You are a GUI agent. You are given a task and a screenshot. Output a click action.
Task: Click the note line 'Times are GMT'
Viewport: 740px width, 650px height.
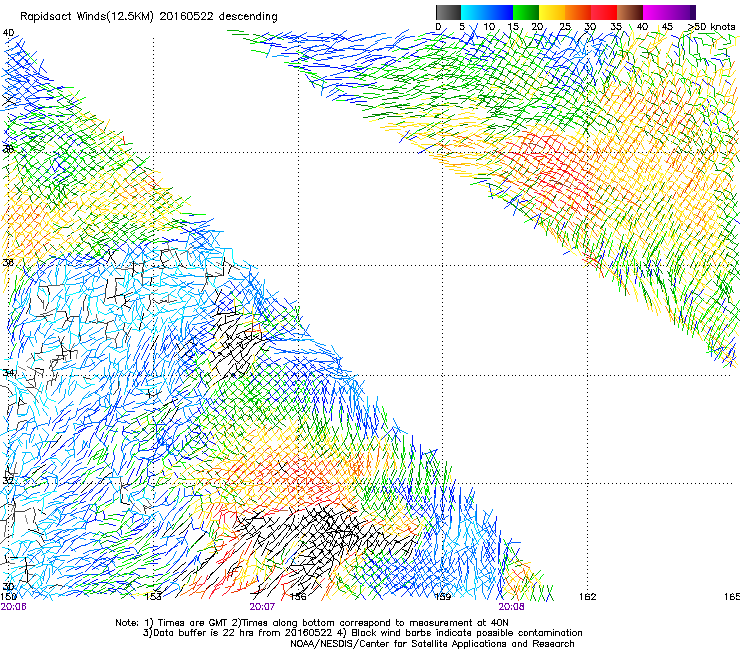point(193,623)
